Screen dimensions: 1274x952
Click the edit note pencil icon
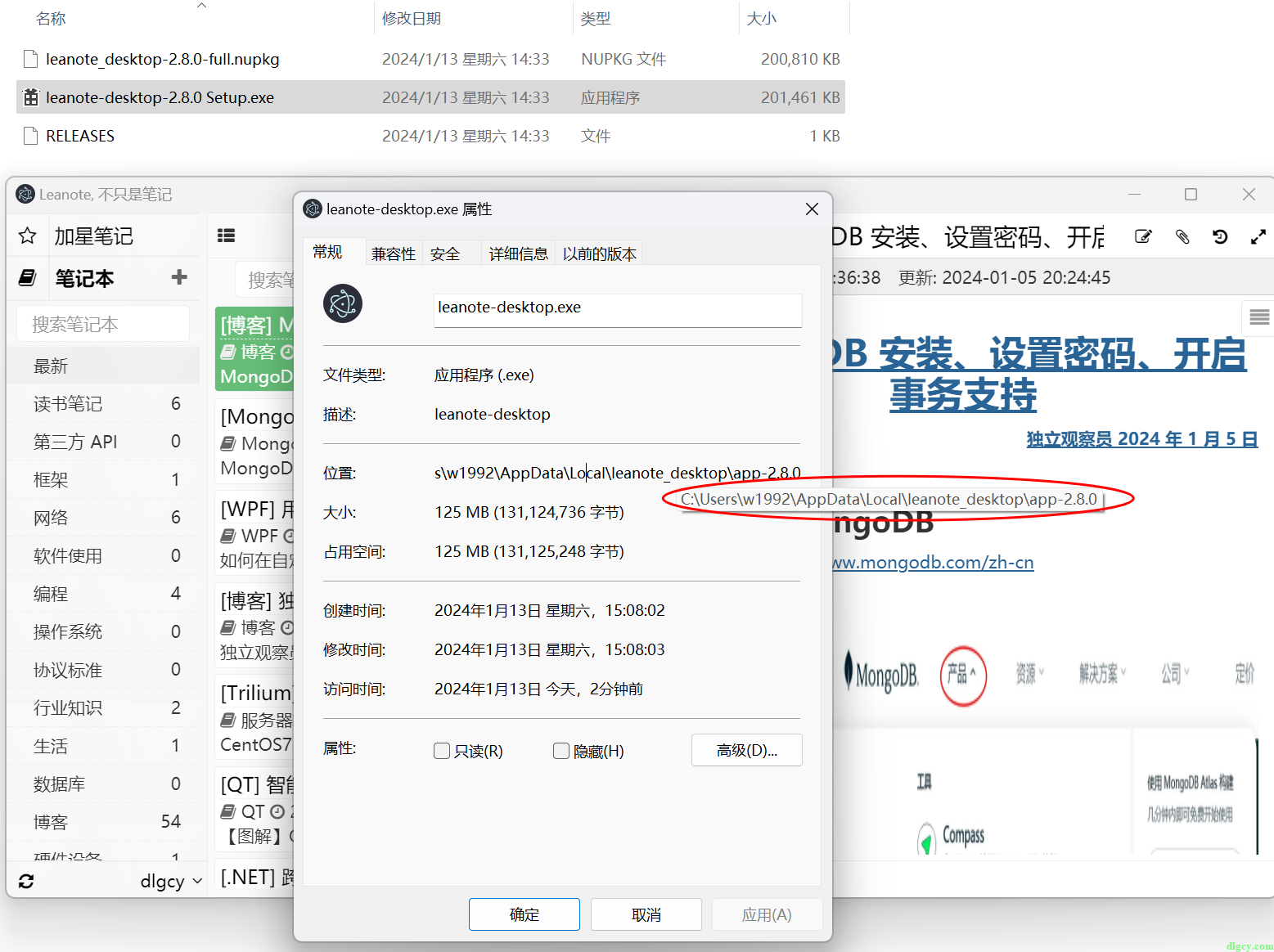click(x=1143, y=236)
